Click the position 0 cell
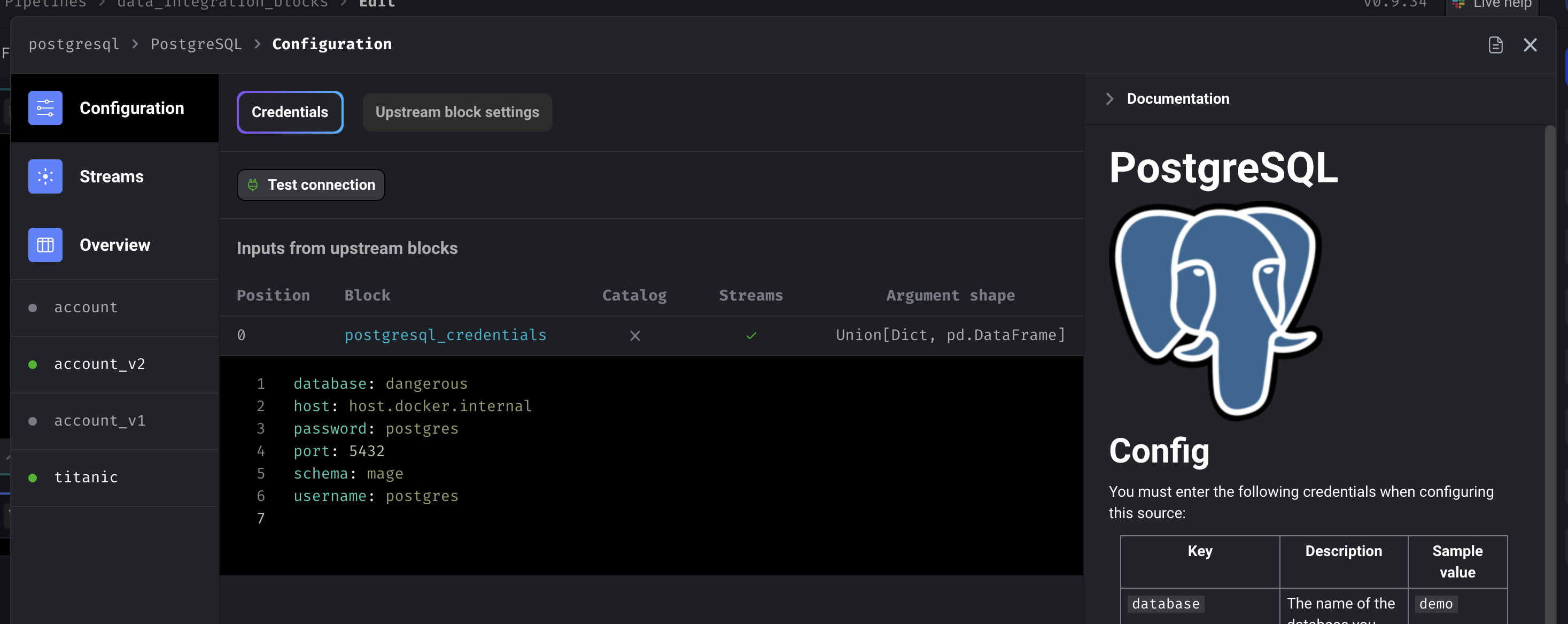This screenshot has height=624, width=1568. [x=241, y=335]
